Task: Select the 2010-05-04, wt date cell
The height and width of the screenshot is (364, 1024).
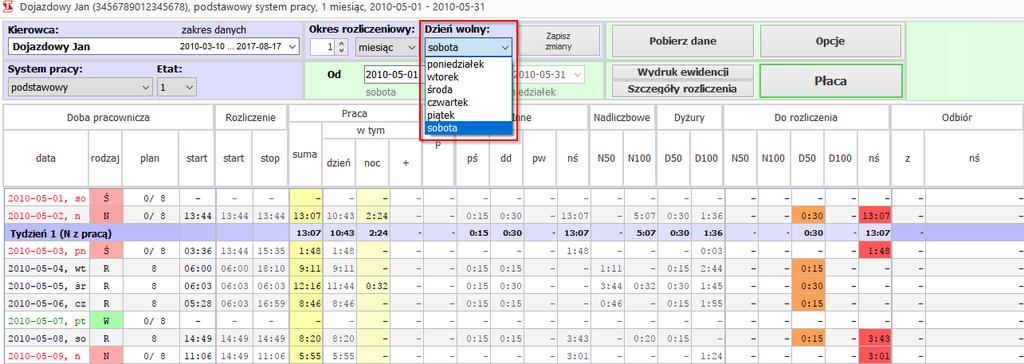Action: (46, 268)
